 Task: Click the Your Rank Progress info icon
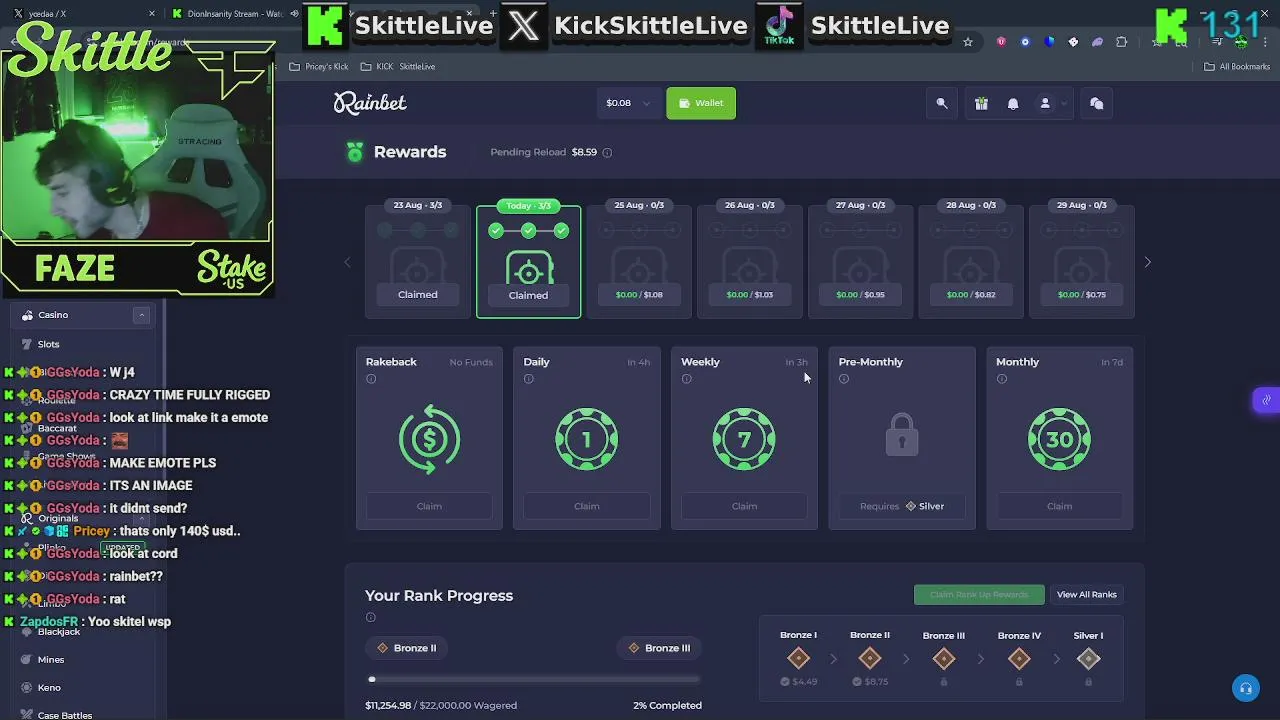coord(370,617)
